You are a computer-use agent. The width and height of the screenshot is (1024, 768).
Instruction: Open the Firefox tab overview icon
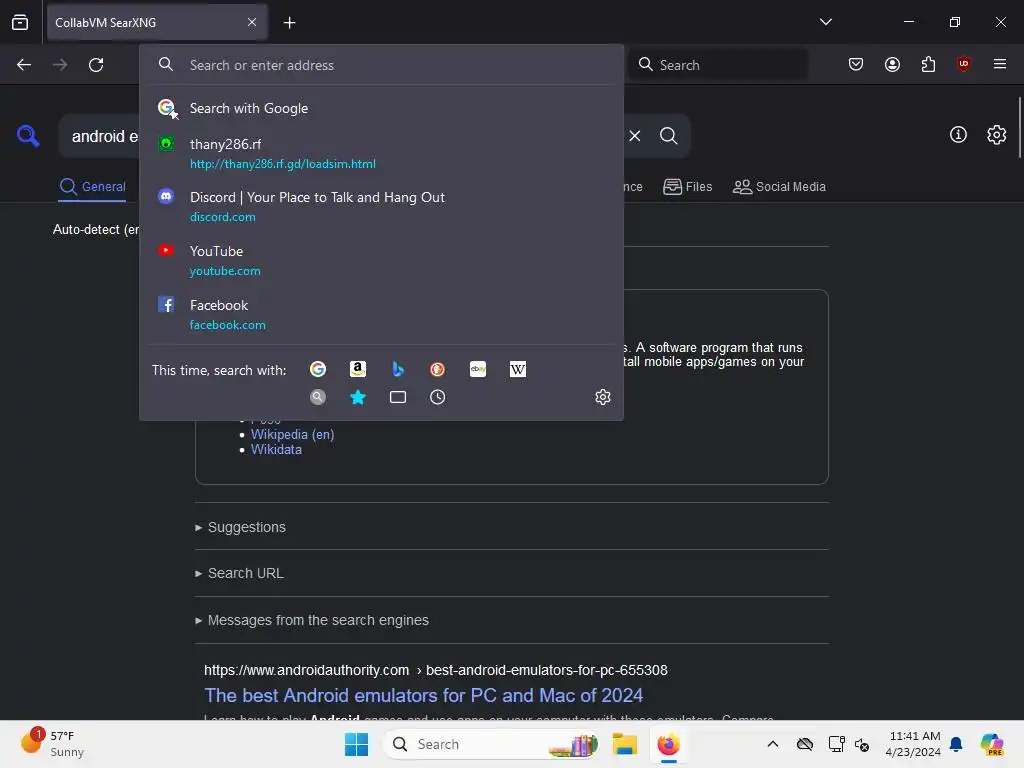20,22
